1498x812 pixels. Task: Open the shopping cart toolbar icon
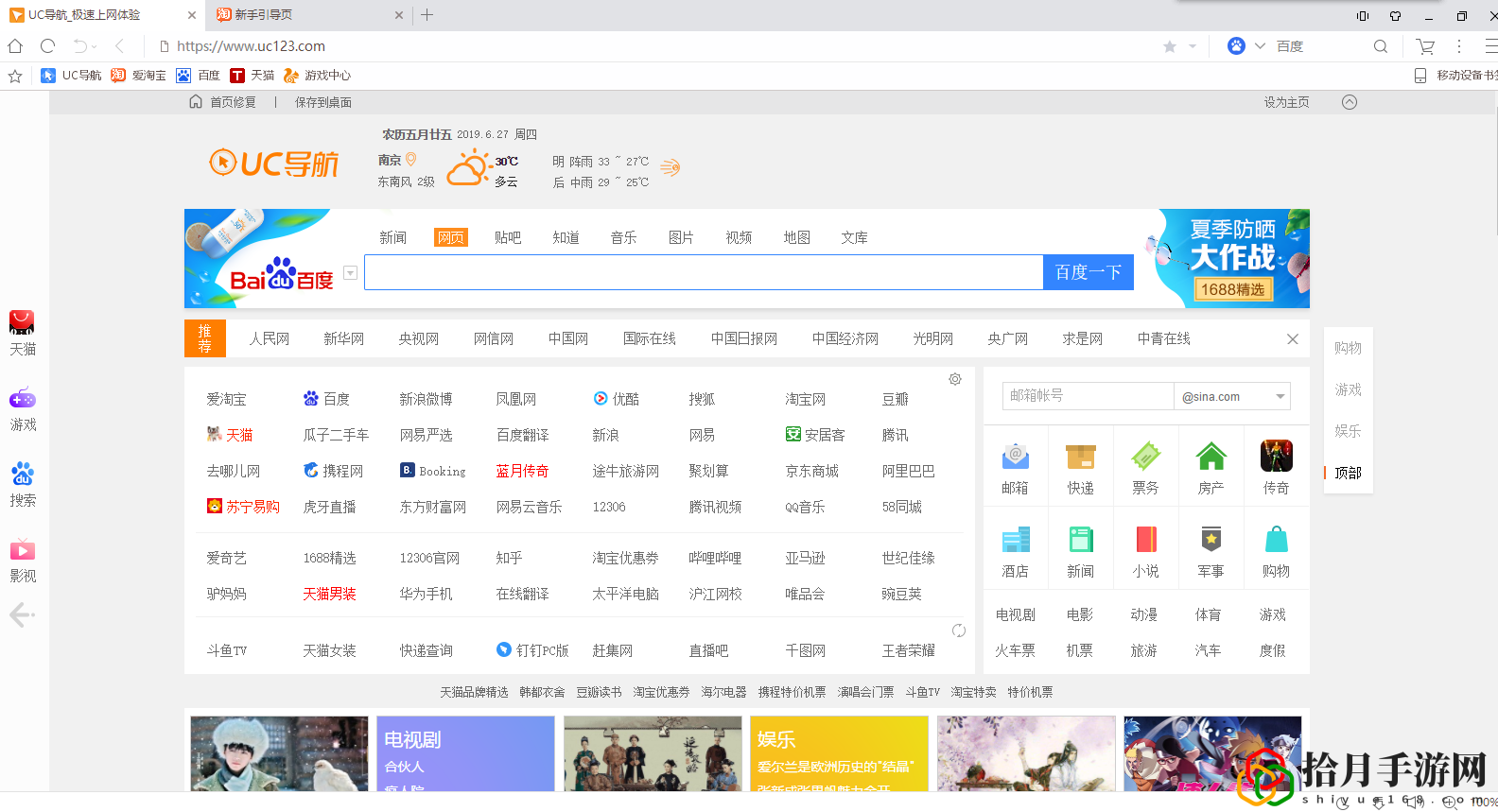tap(1425, 46)
